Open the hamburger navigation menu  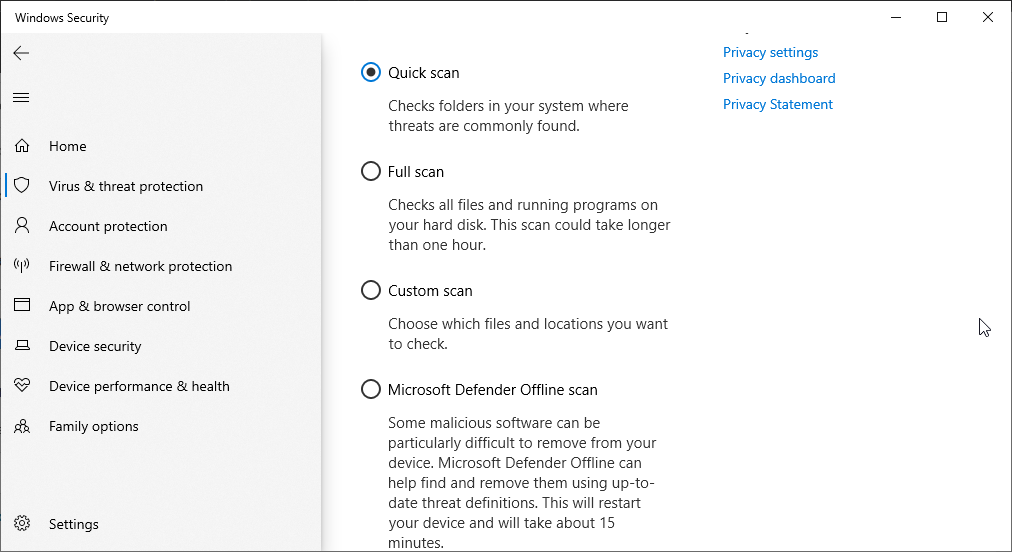pyautogui.click(x=21, y=97)
